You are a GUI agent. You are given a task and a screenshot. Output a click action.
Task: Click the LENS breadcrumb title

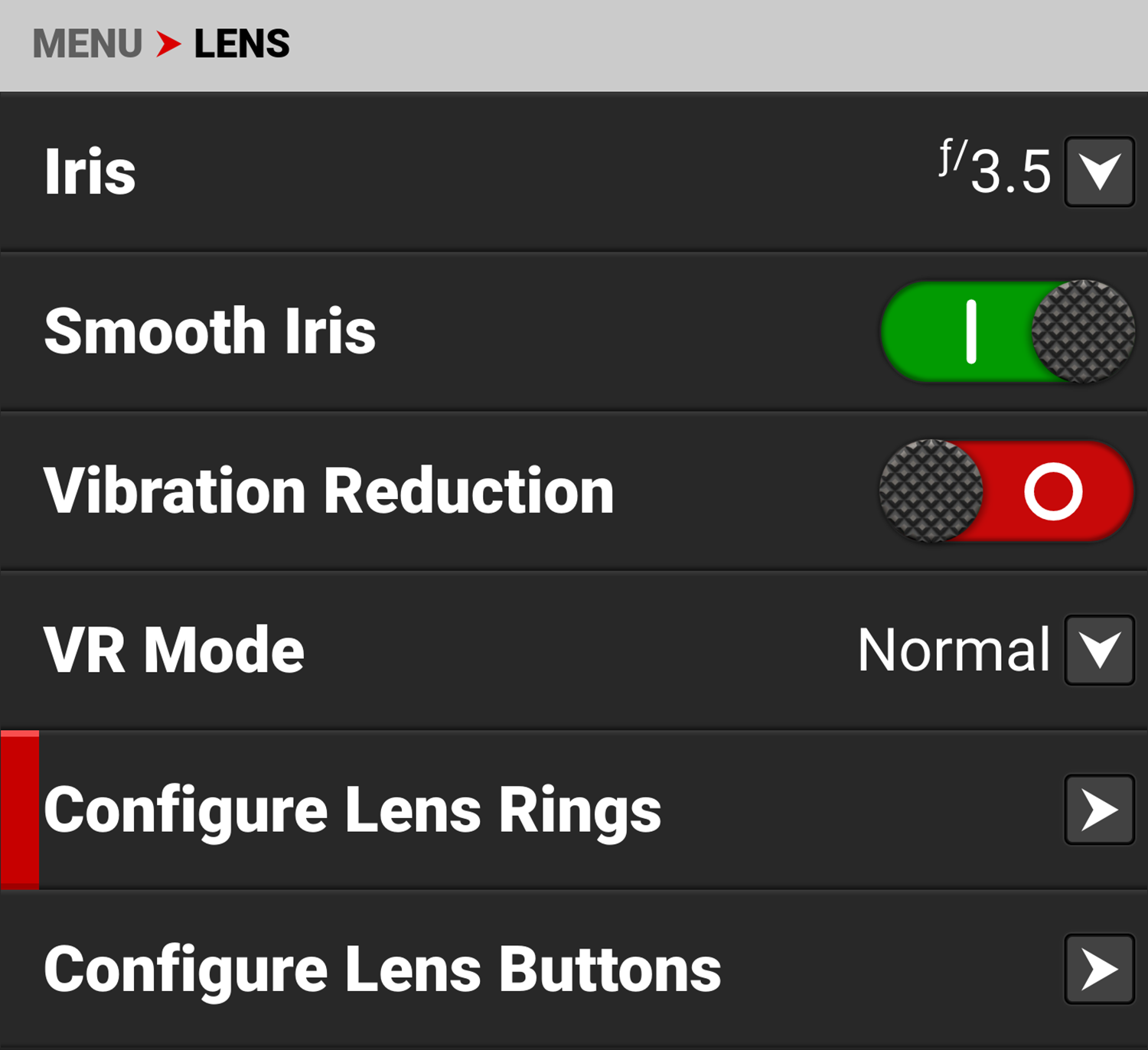point(242,44)
